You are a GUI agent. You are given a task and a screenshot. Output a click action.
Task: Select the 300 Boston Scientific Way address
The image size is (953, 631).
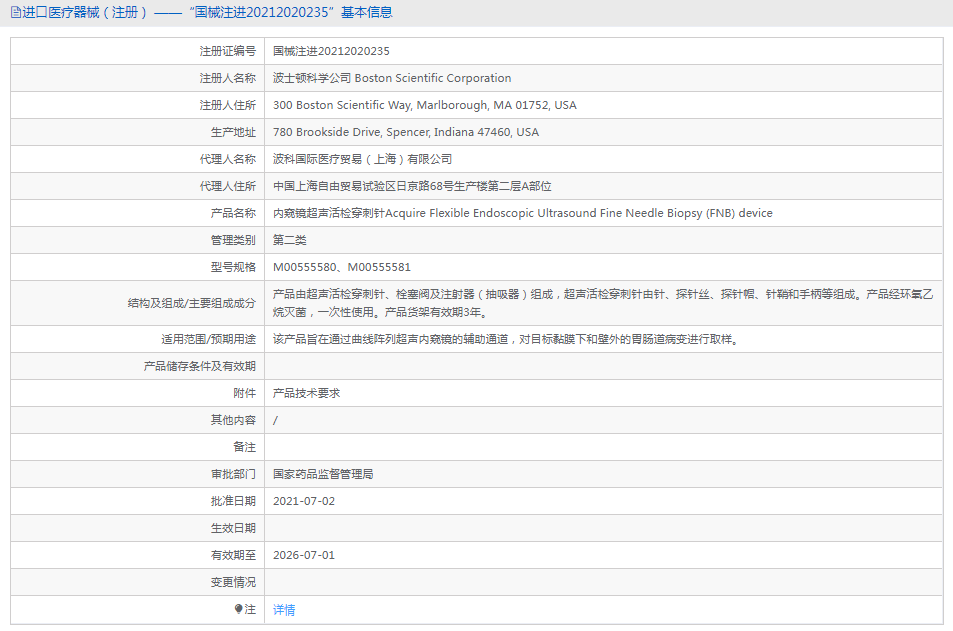click(x=425, y=105)
